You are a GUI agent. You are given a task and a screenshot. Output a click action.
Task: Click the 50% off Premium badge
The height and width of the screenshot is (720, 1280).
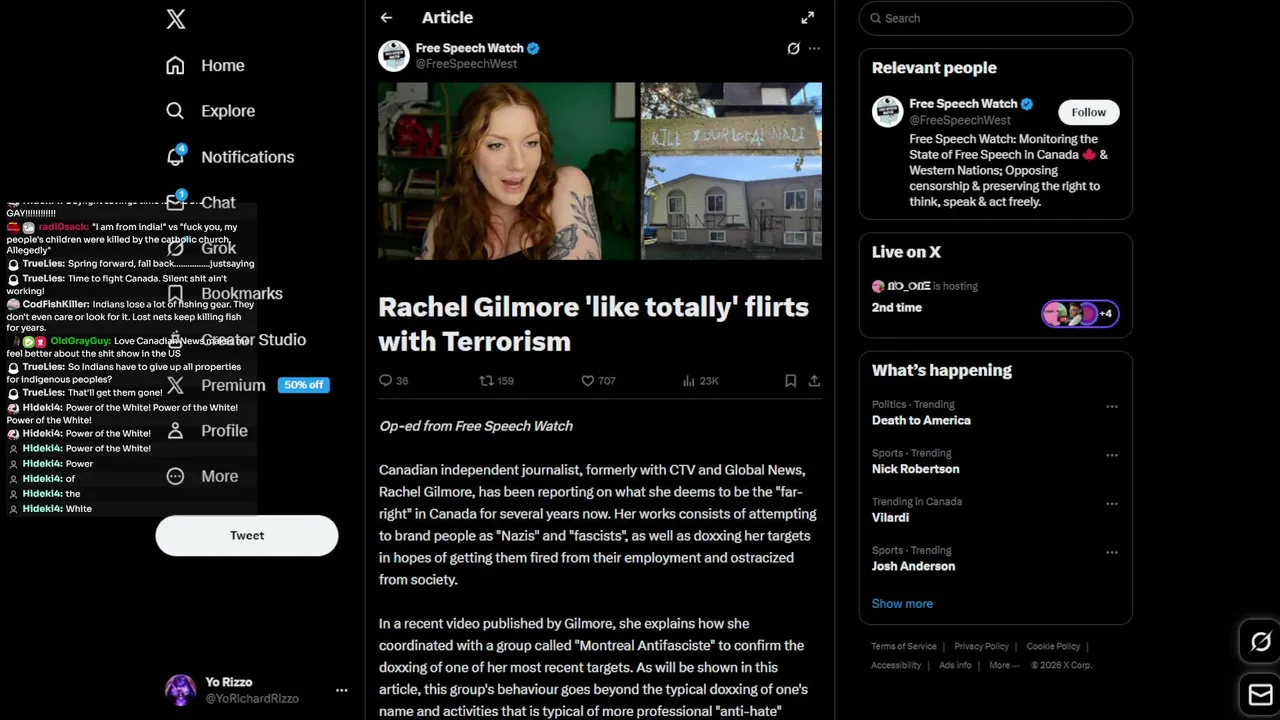click(303, 385)
